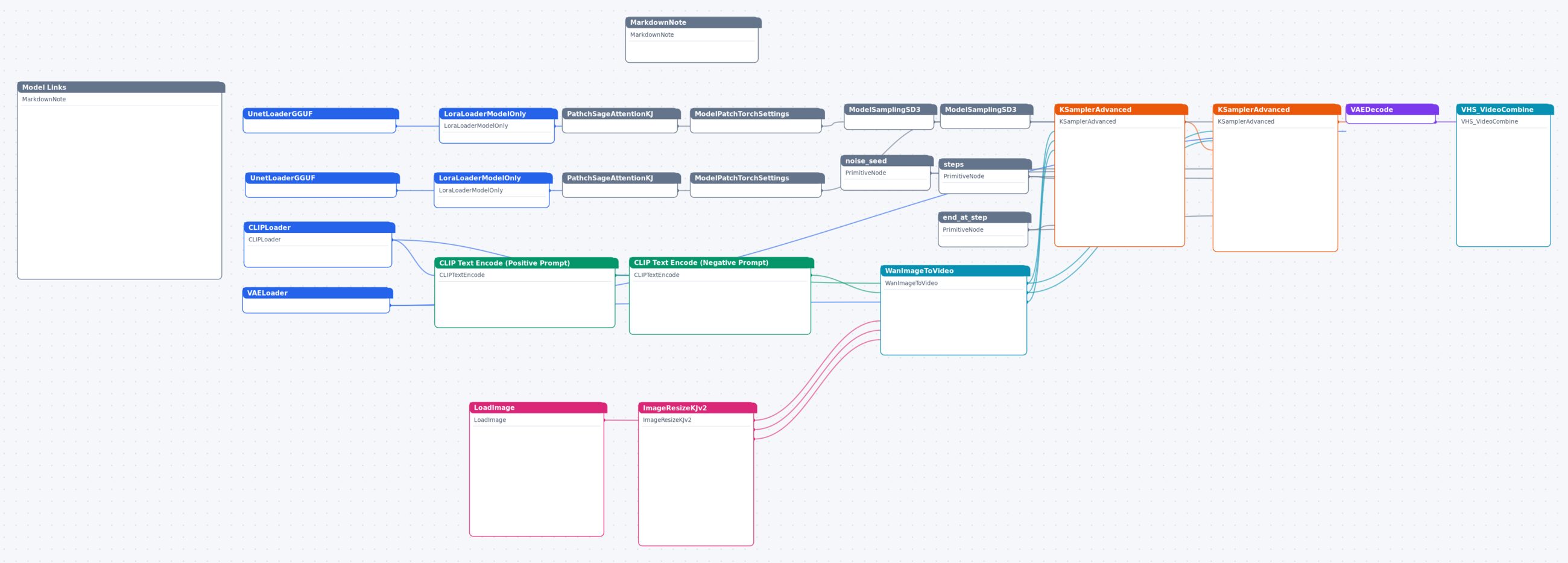Viewport: 1568px width, 563px height.
Task: Click MarkdownNote subtitle inside Model Links note
Action: (44, 100)
